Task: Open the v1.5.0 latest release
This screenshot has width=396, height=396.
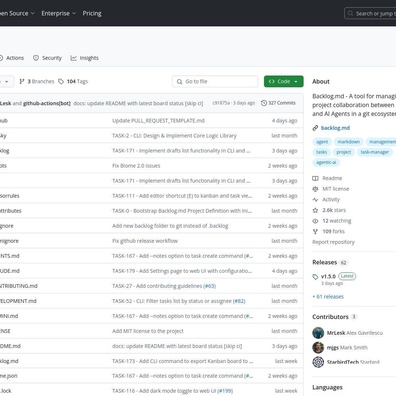Action: (328, 276)
